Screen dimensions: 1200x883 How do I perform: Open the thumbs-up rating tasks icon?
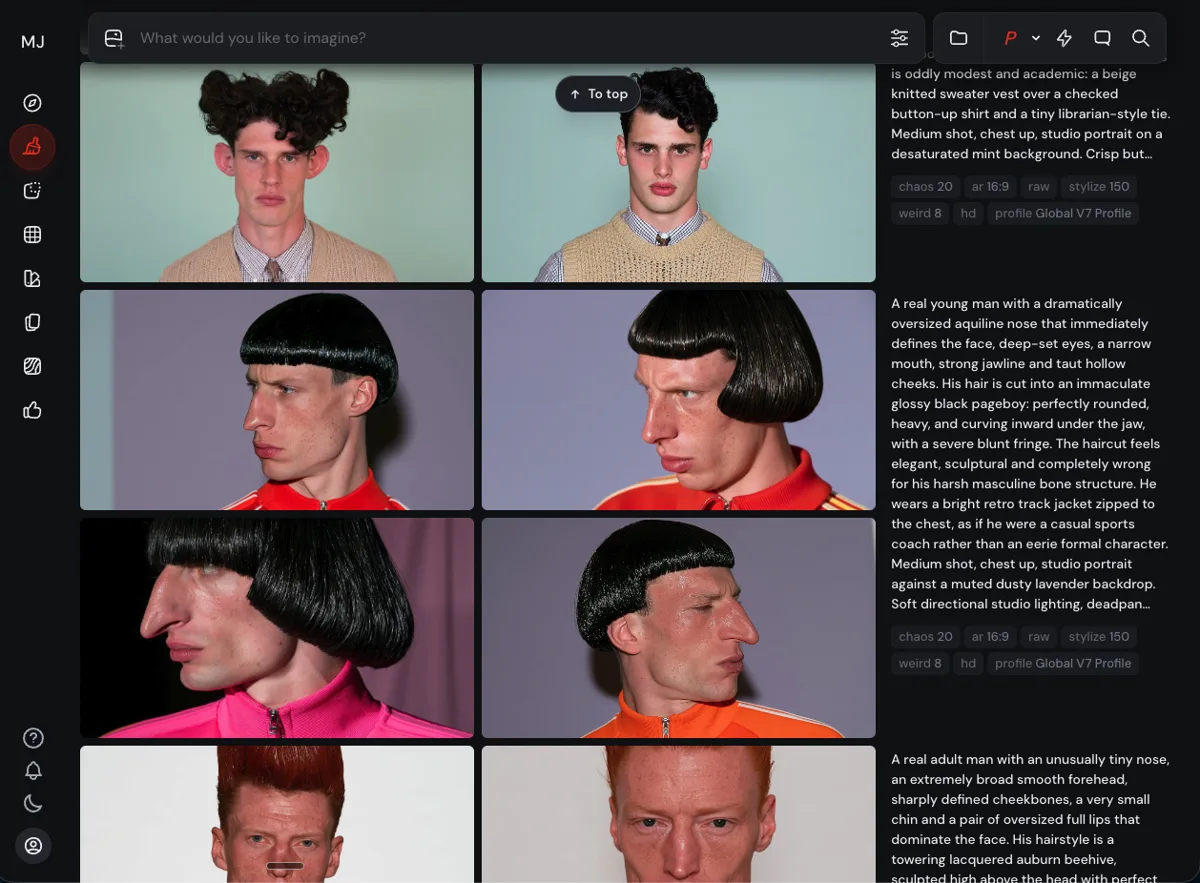click(x=32, y=410)
